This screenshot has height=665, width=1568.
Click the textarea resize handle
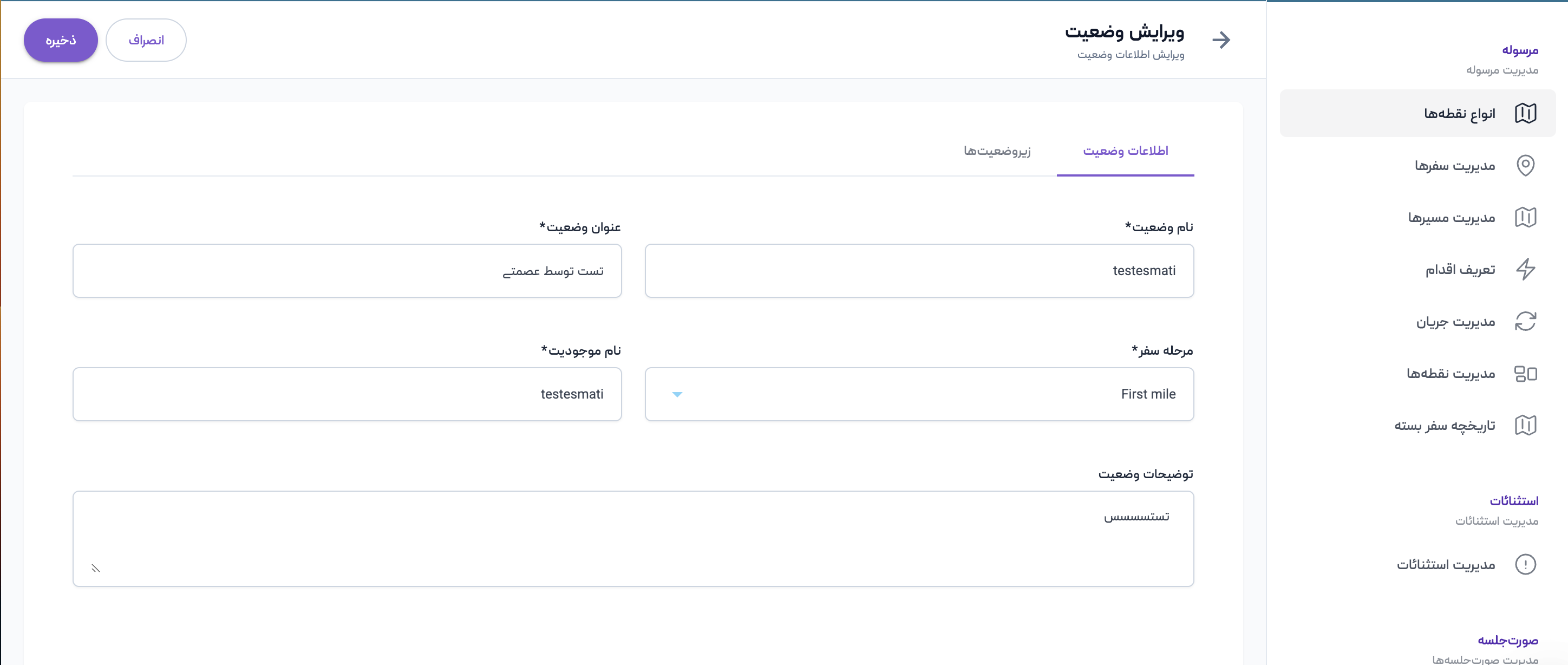coord(96,568)
